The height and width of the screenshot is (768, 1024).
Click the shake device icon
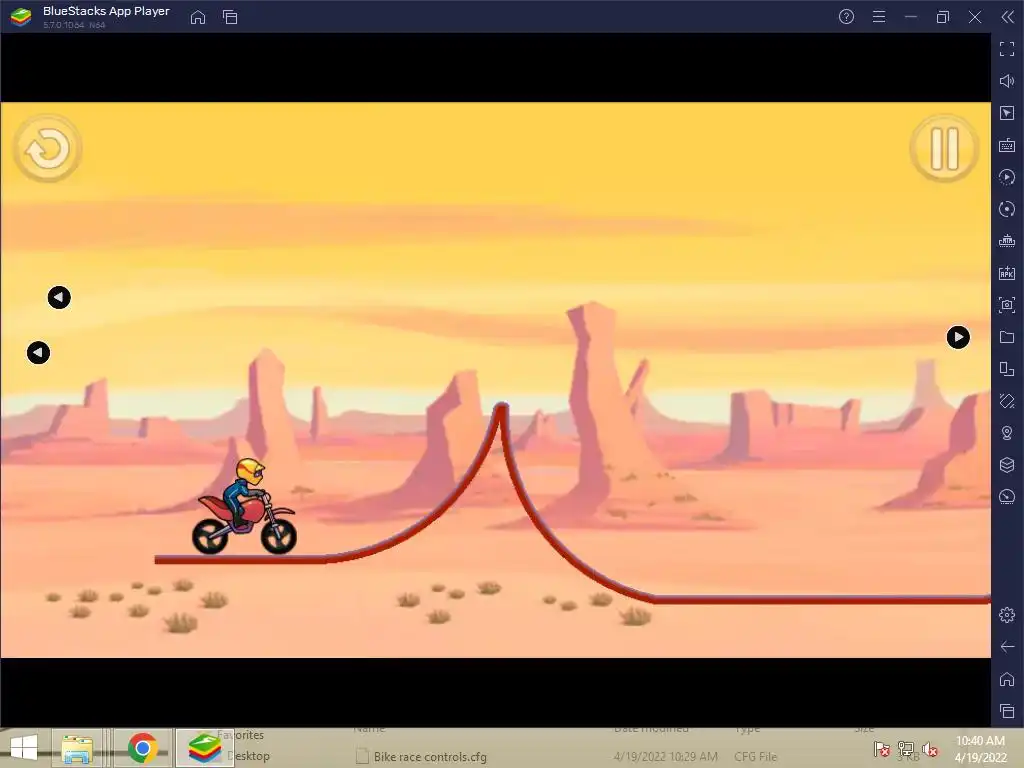[1007, 401]
